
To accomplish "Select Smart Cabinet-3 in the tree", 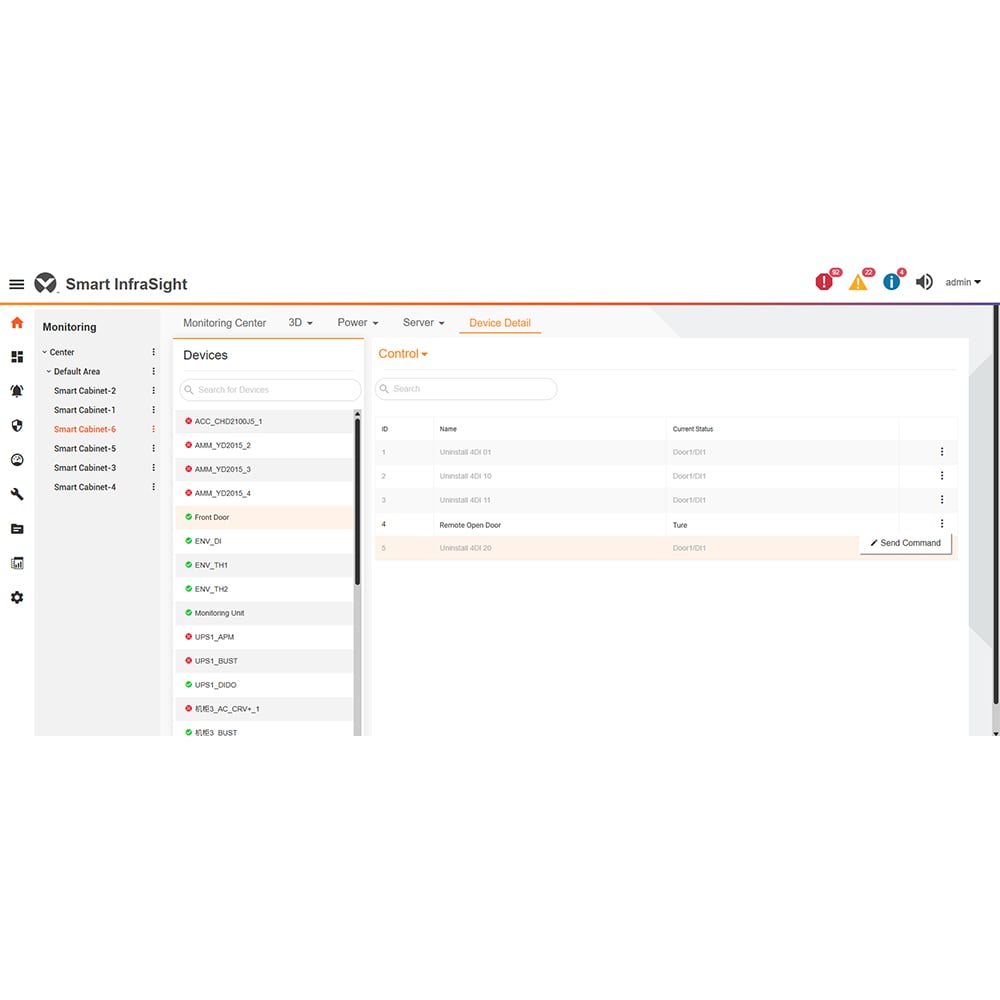I will pyautogui.click(x=85, y=468).
